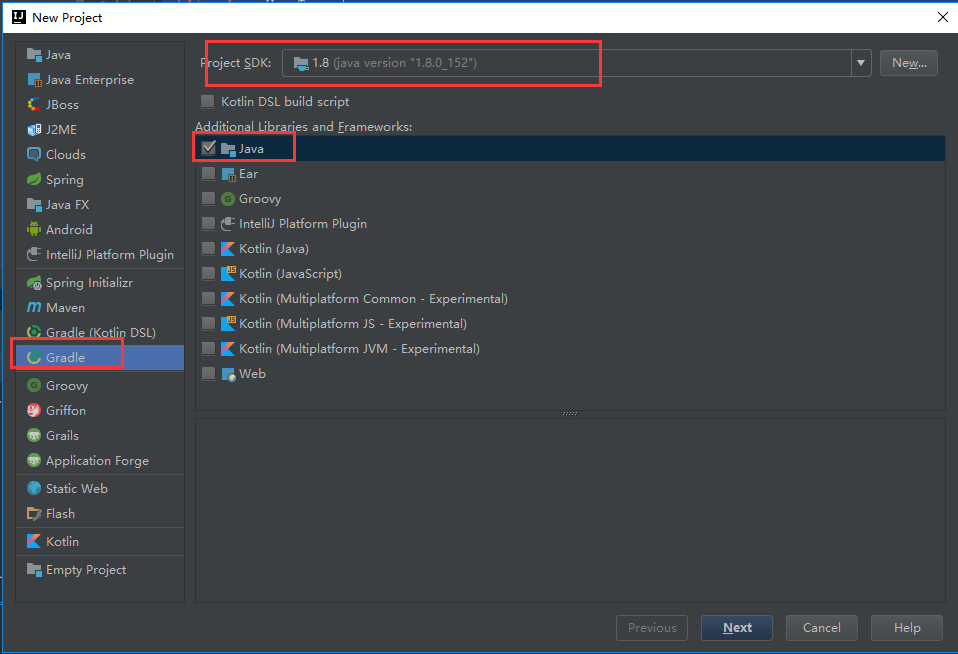The width and height of the screenshot is (958, 654).
Task: Choose the Java Enterprise icon in sidebar
Action: point(34,79)
